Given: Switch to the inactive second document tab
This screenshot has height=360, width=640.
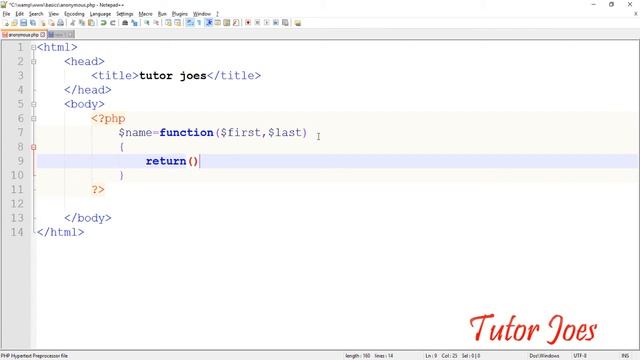Looking at the screenshot, I should (60, 35).
